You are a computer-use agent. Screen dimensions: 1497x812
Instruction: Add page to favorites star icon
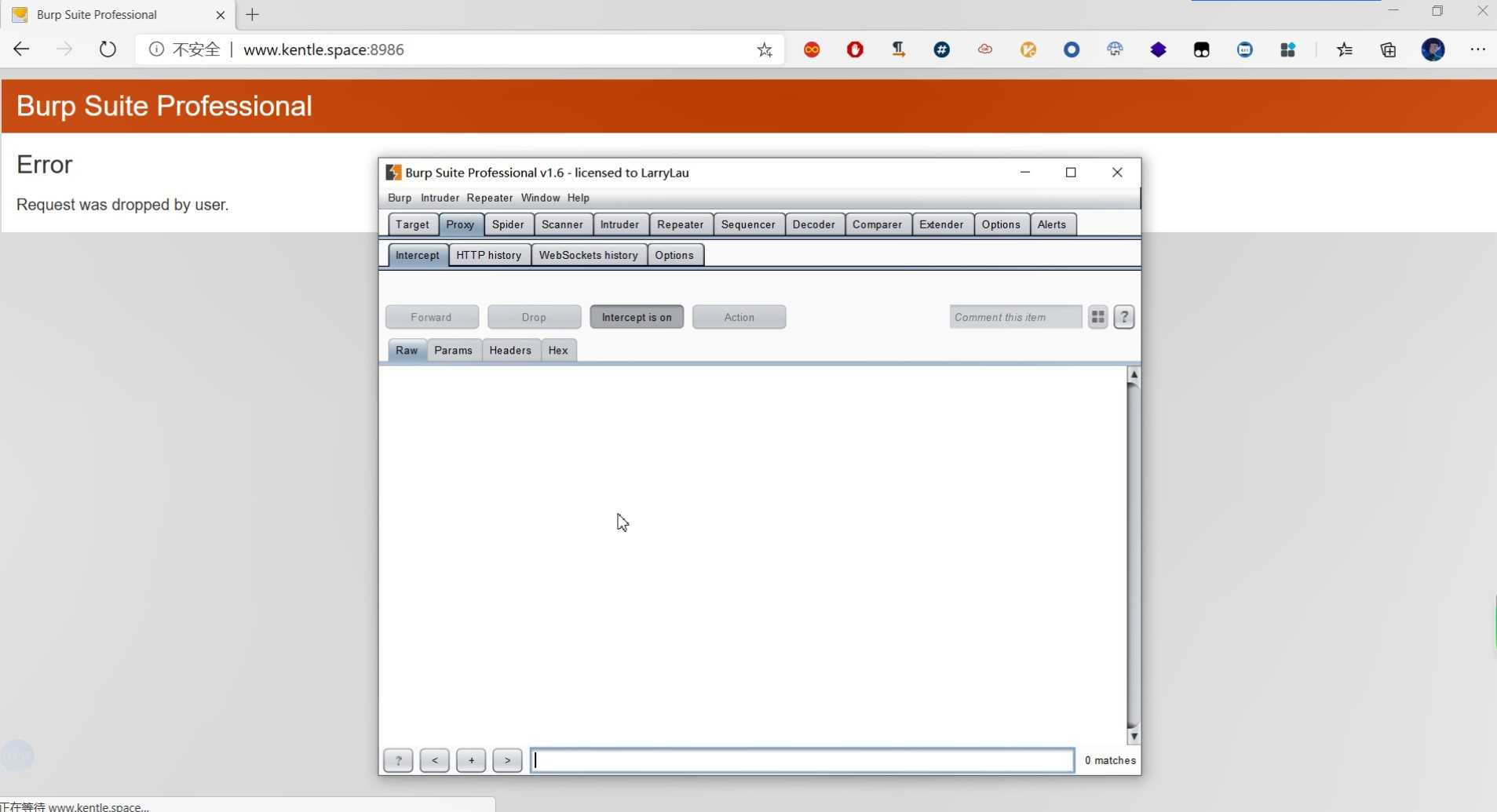(765, 50)
